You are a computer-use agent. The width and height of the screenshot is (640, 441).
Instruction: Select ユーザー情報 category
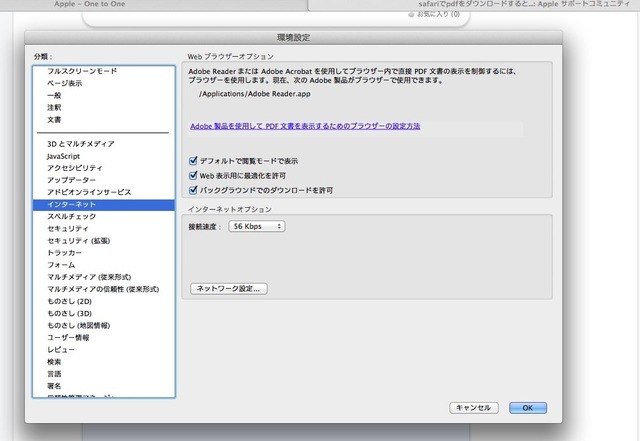[x=104, y=338]
